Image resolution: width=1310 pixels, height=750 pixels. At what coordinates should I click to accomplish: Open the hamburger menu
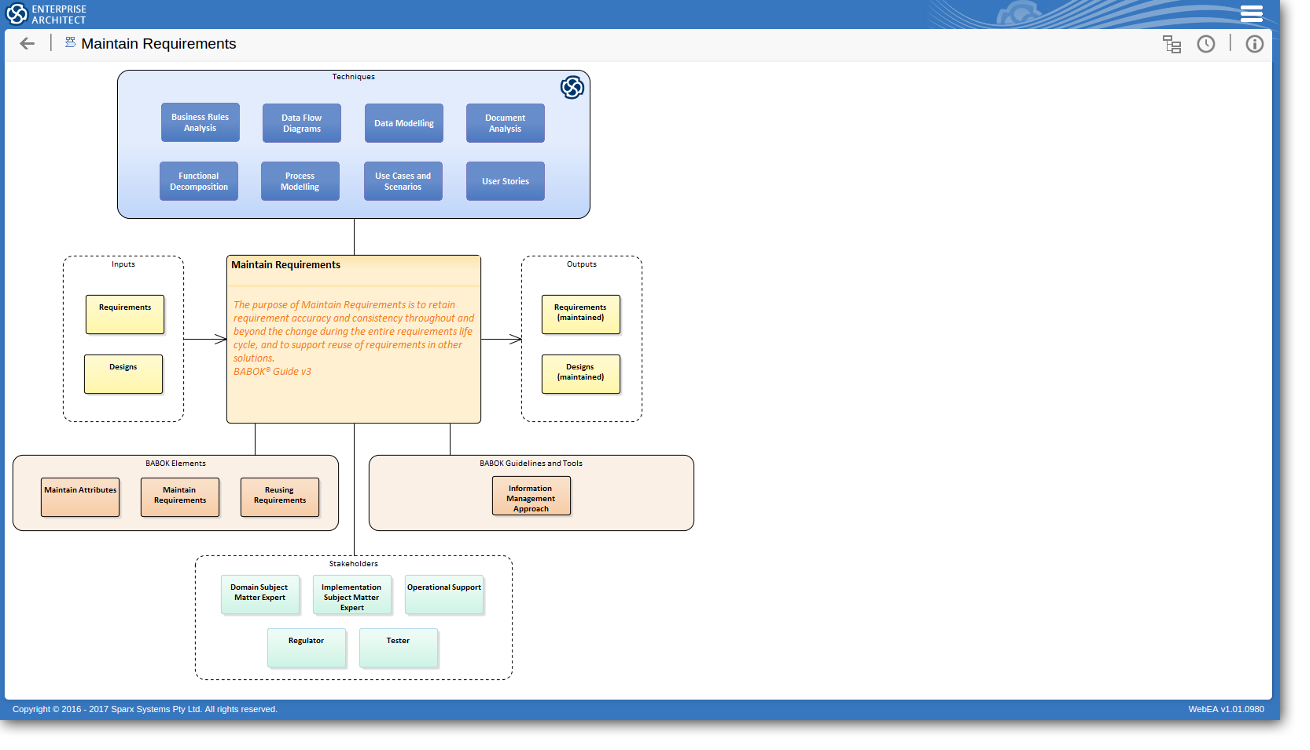[1251, 14]
